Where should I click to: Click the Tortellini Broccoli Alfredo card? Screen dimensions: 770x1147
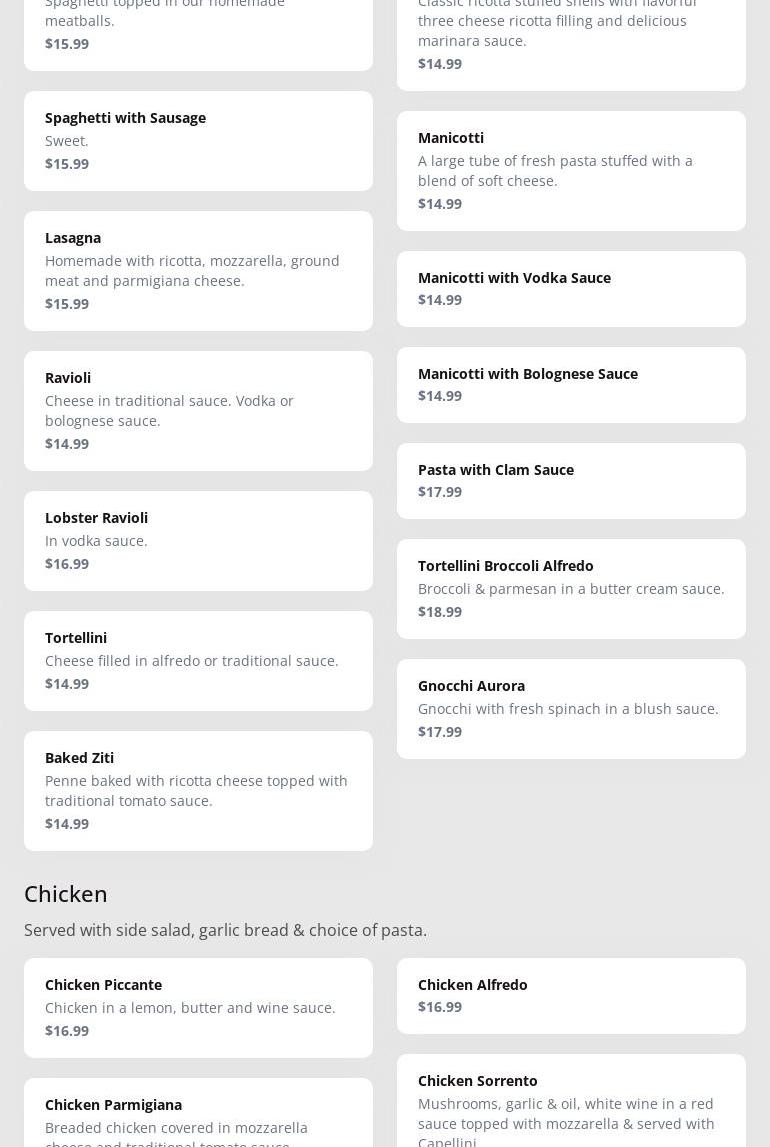[571, 588]
